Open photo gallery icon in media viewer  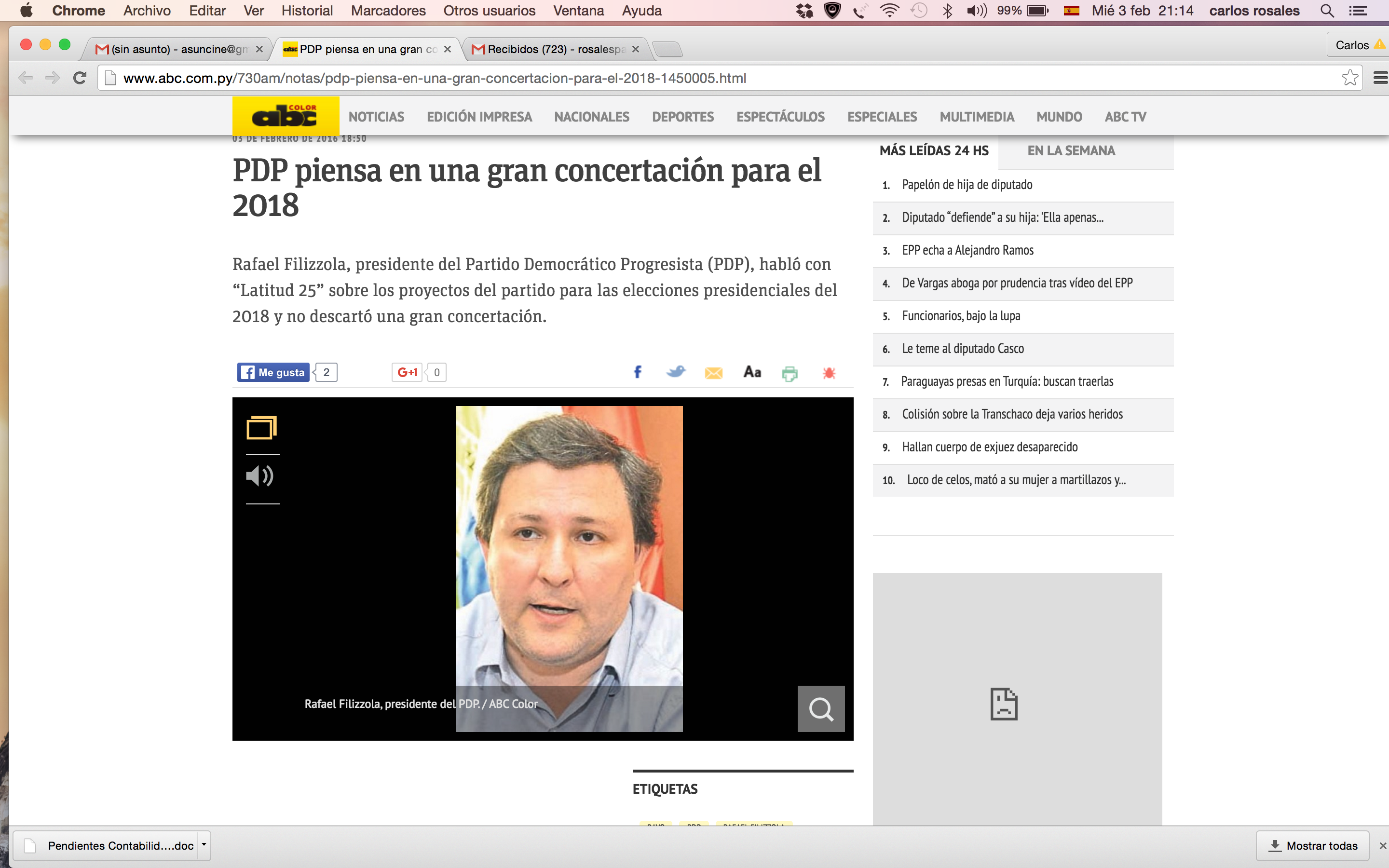pos(262,428)
